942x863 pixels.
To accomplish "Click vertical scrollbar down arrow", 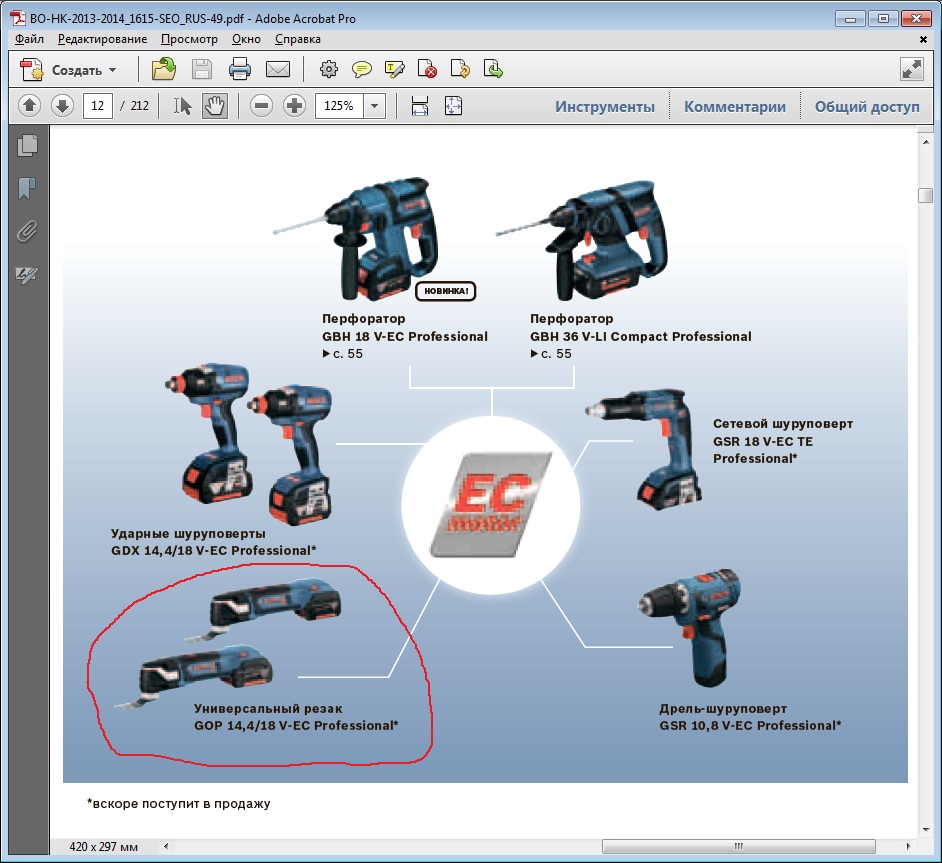I will pos(926,829).
